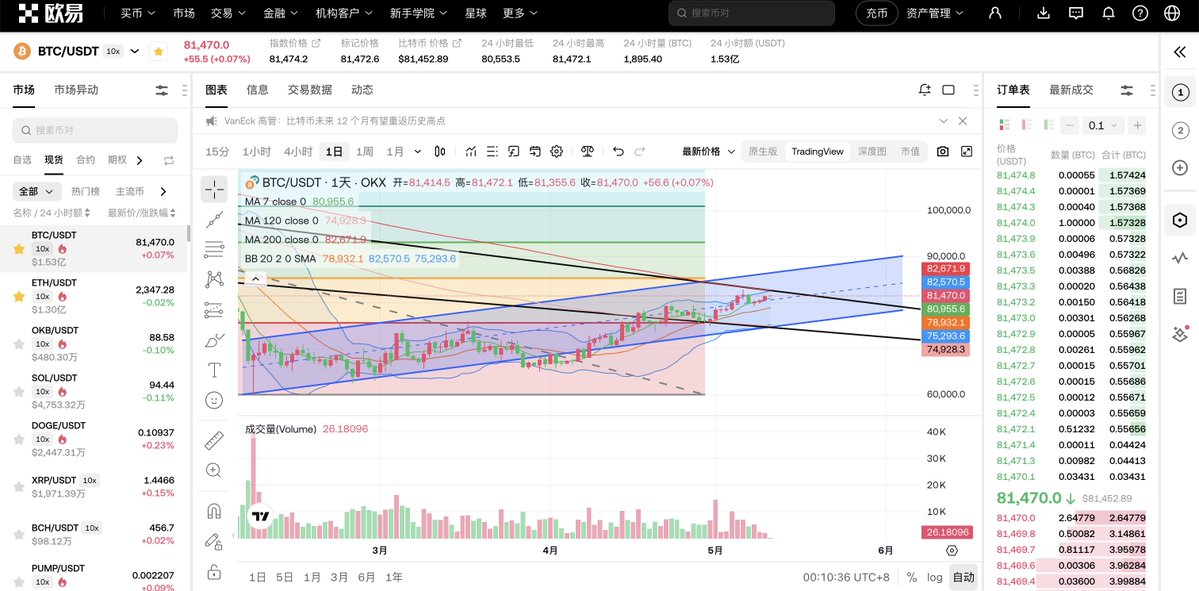Switch to the 交易数据 tab

(x=310, y=89)
